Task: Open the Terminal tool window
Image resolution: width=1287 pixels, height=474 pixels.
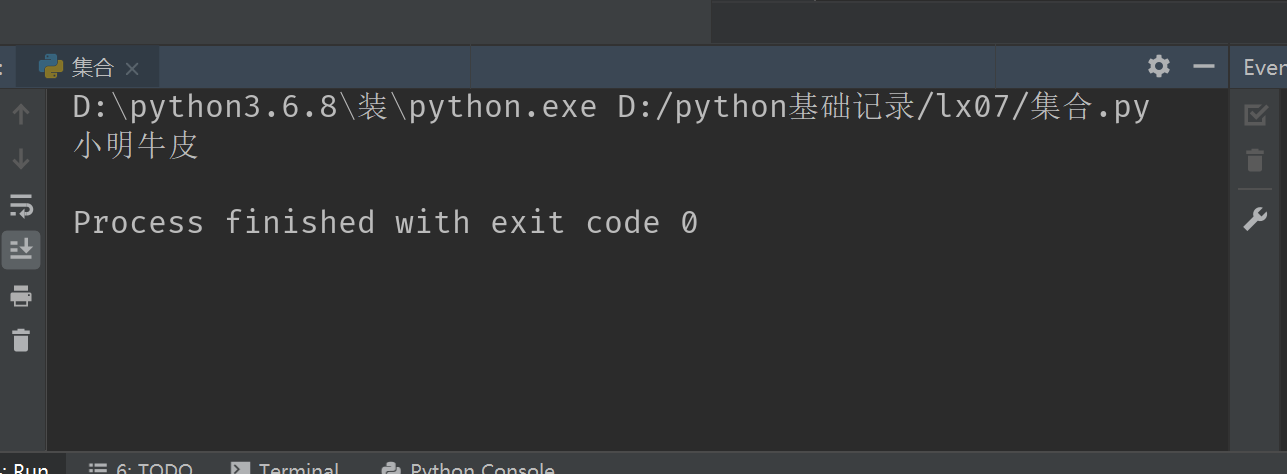Action: [286, 468]
